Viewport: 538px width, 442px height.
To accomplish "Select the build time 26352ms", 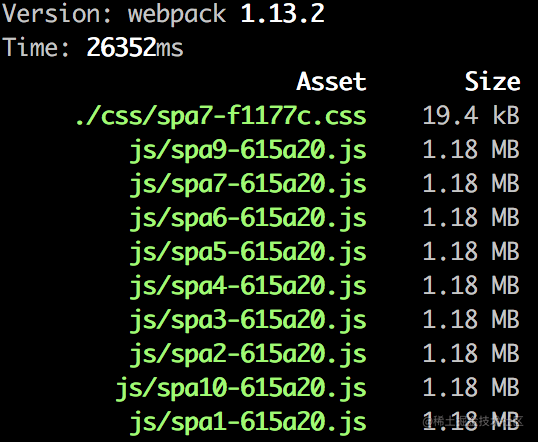I will [x=134, y=47].
